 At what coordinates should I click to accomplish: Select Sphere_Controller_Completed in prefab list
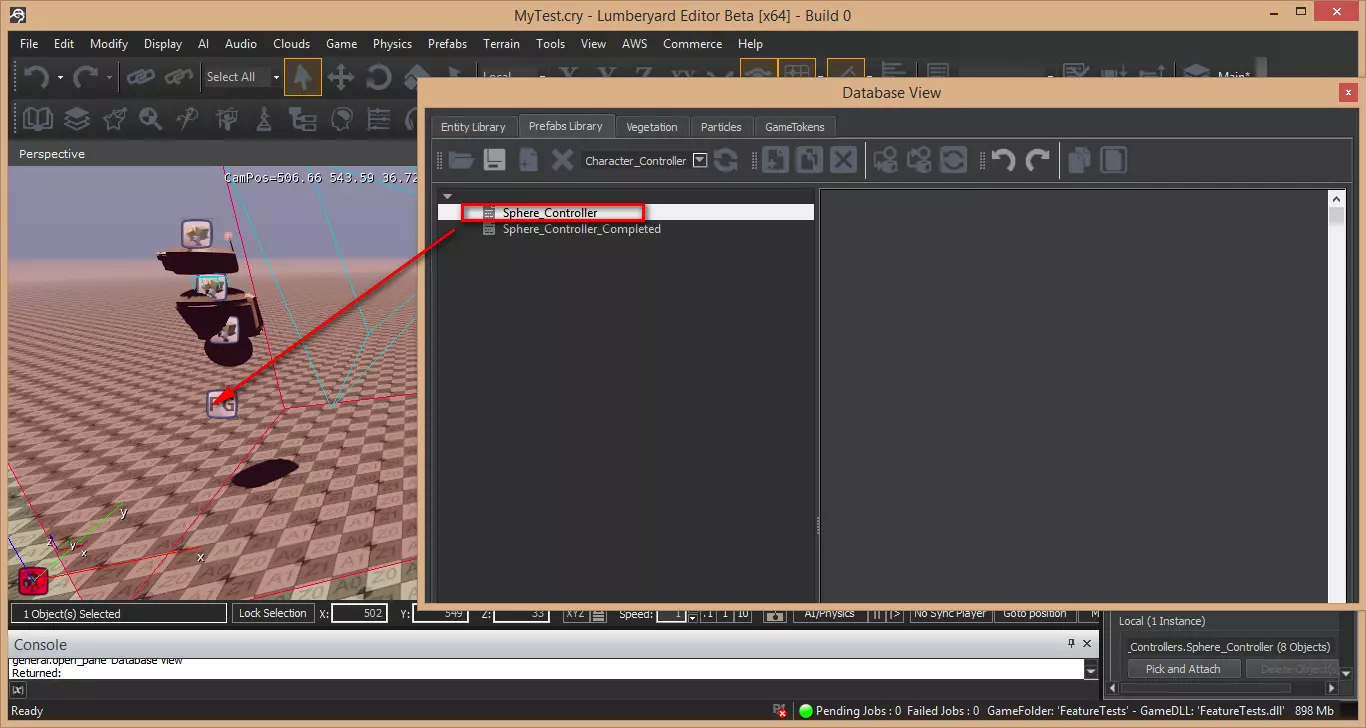tap(581, 229)
